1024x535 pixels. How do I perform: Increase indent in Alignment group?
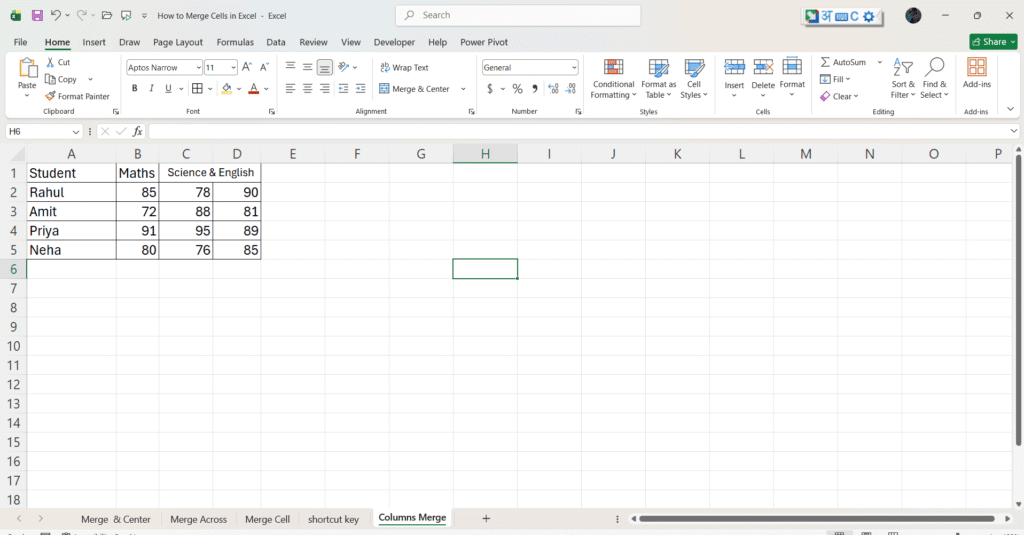[x=360, y=88]
